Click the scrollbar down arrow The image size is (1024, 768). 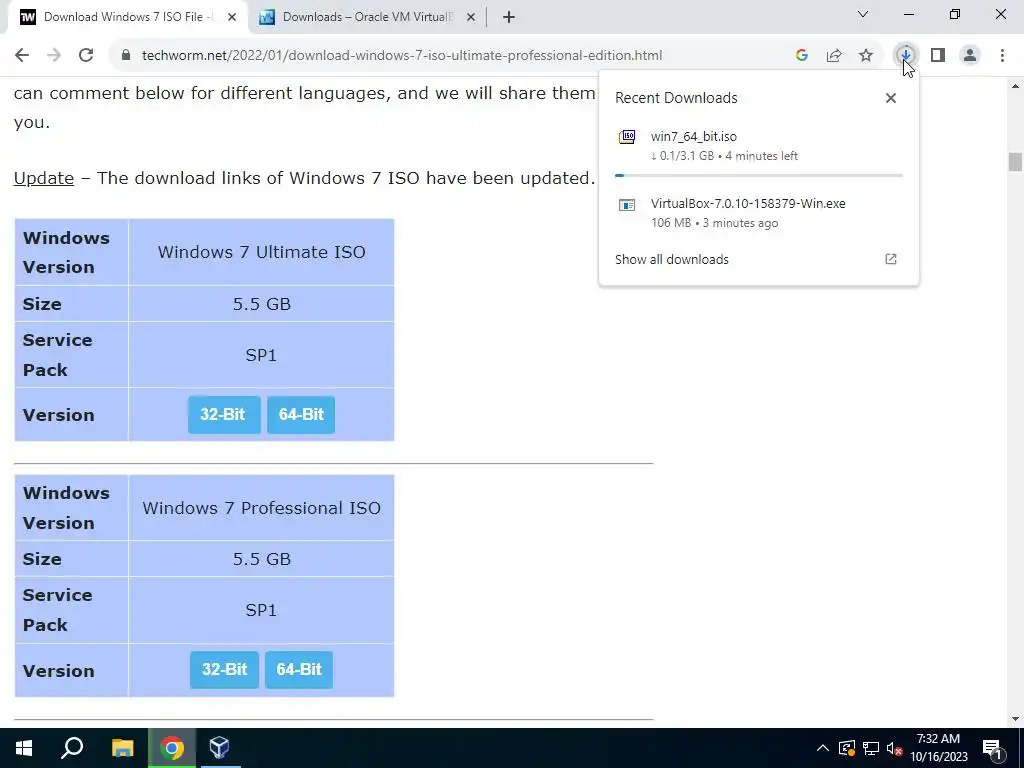1015,719
